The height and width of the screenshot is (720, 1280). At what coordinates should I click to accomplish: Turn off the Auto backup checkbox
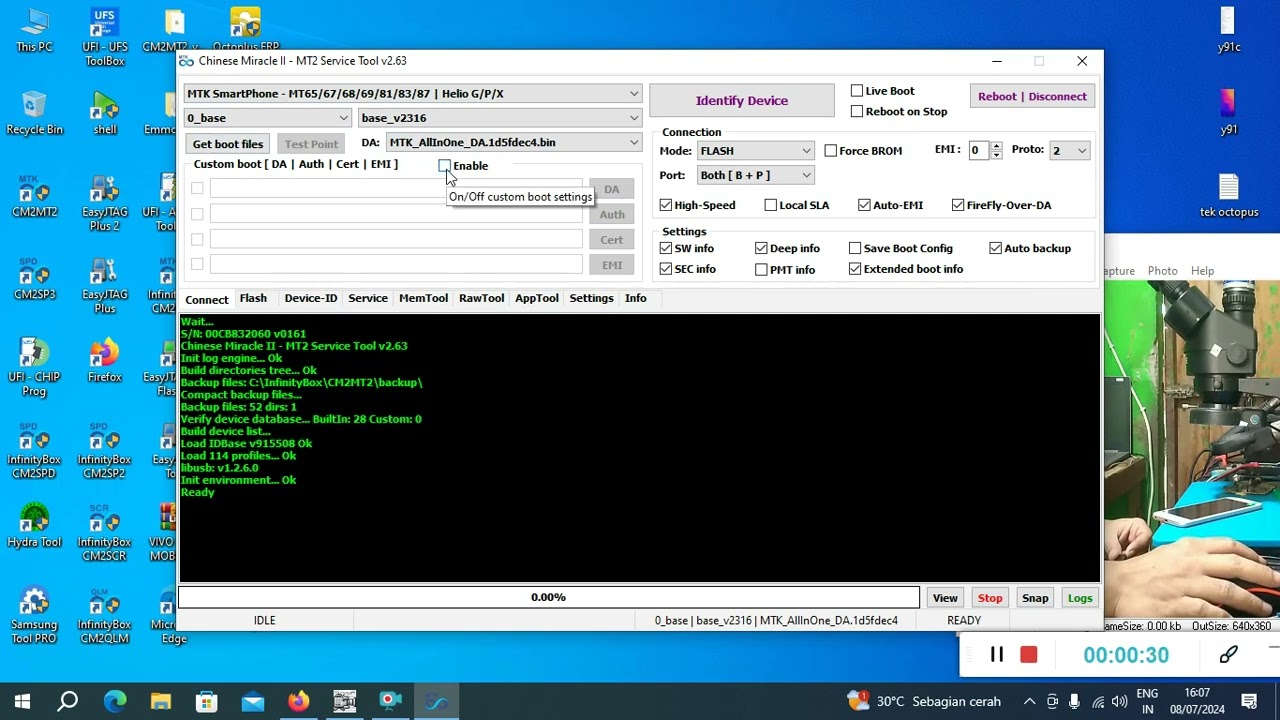(995, 248)
